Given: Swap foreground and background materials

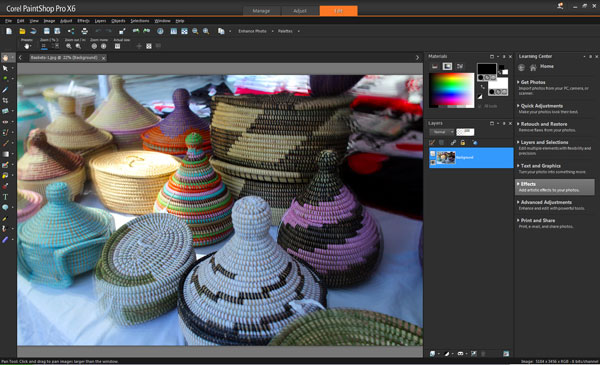Looking at the screenshot, I should [483, 86].
